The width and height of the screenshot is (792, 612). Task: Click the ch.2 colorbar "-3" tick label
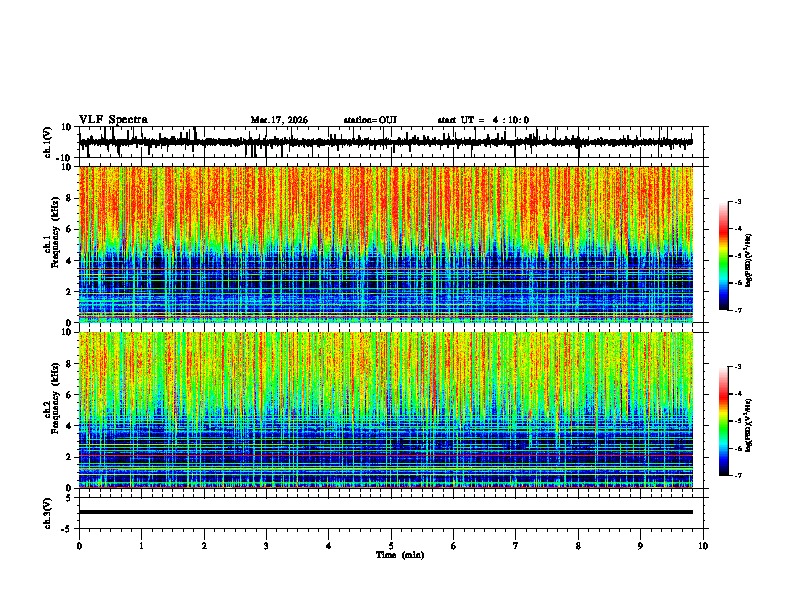[738, 367]
